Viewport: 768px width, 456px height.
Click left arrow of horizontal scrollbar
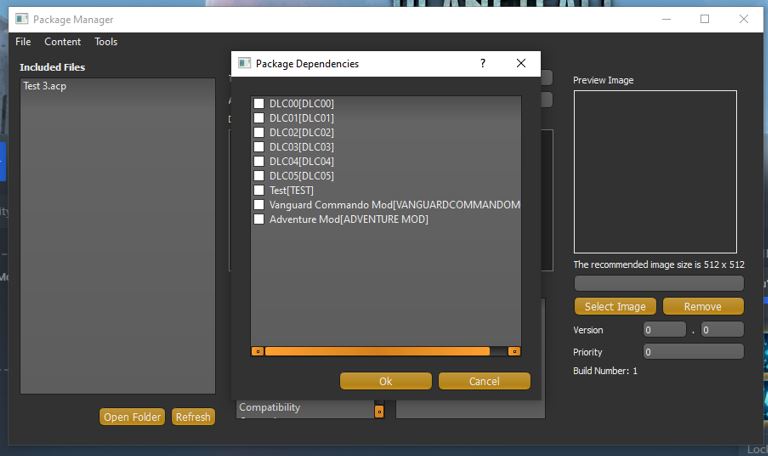point(257,351)
